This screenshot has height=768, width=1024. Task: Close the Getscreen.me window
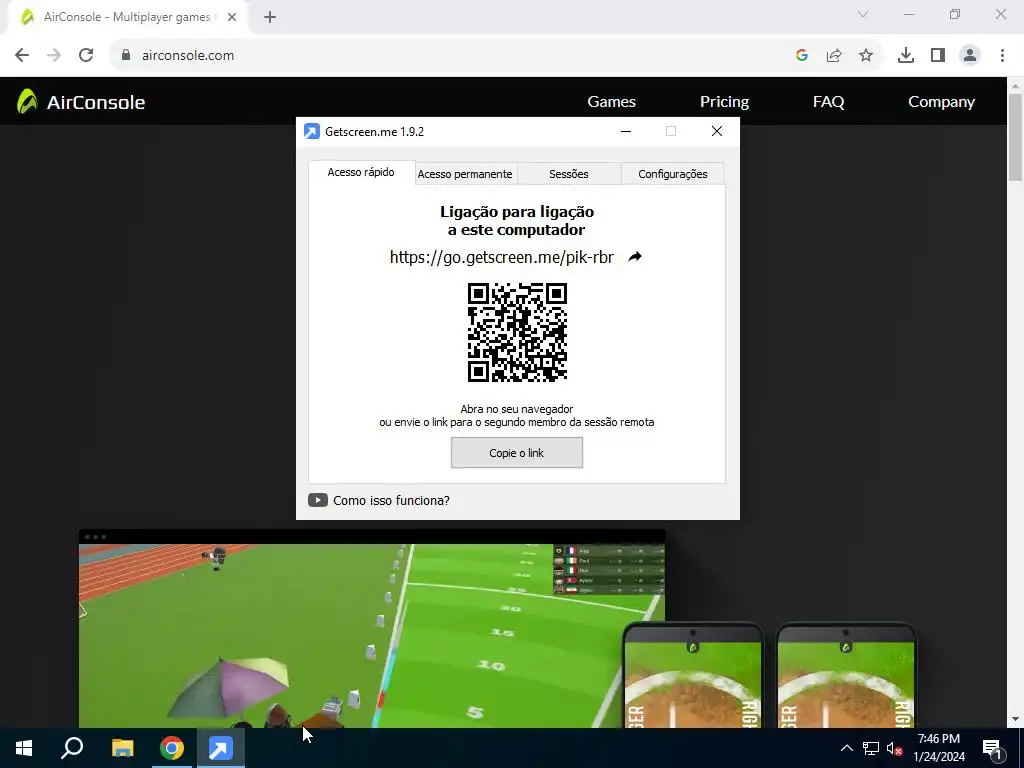point(716,131)
